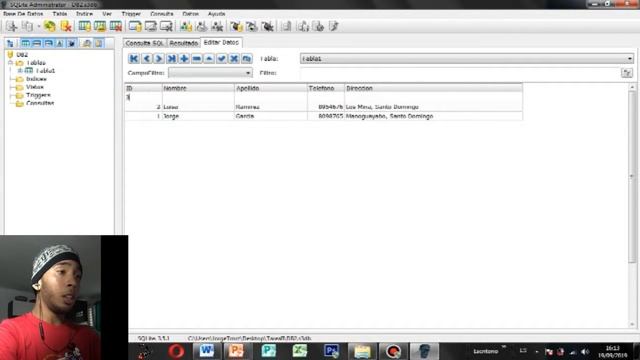Click the cell containing Jorge
This screenshot has width=640, height=360.
coord(198,116)
